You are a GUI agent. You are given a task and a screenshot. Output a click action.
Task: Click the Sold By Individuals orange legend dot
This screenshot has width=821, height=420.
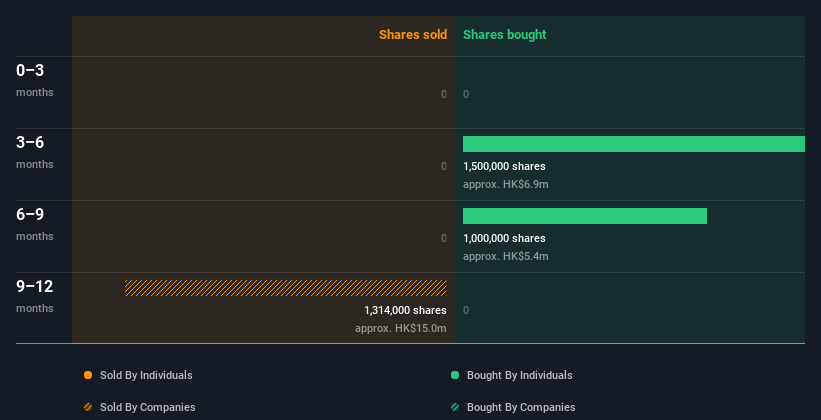pyautogui.click(x=88, y=375)
